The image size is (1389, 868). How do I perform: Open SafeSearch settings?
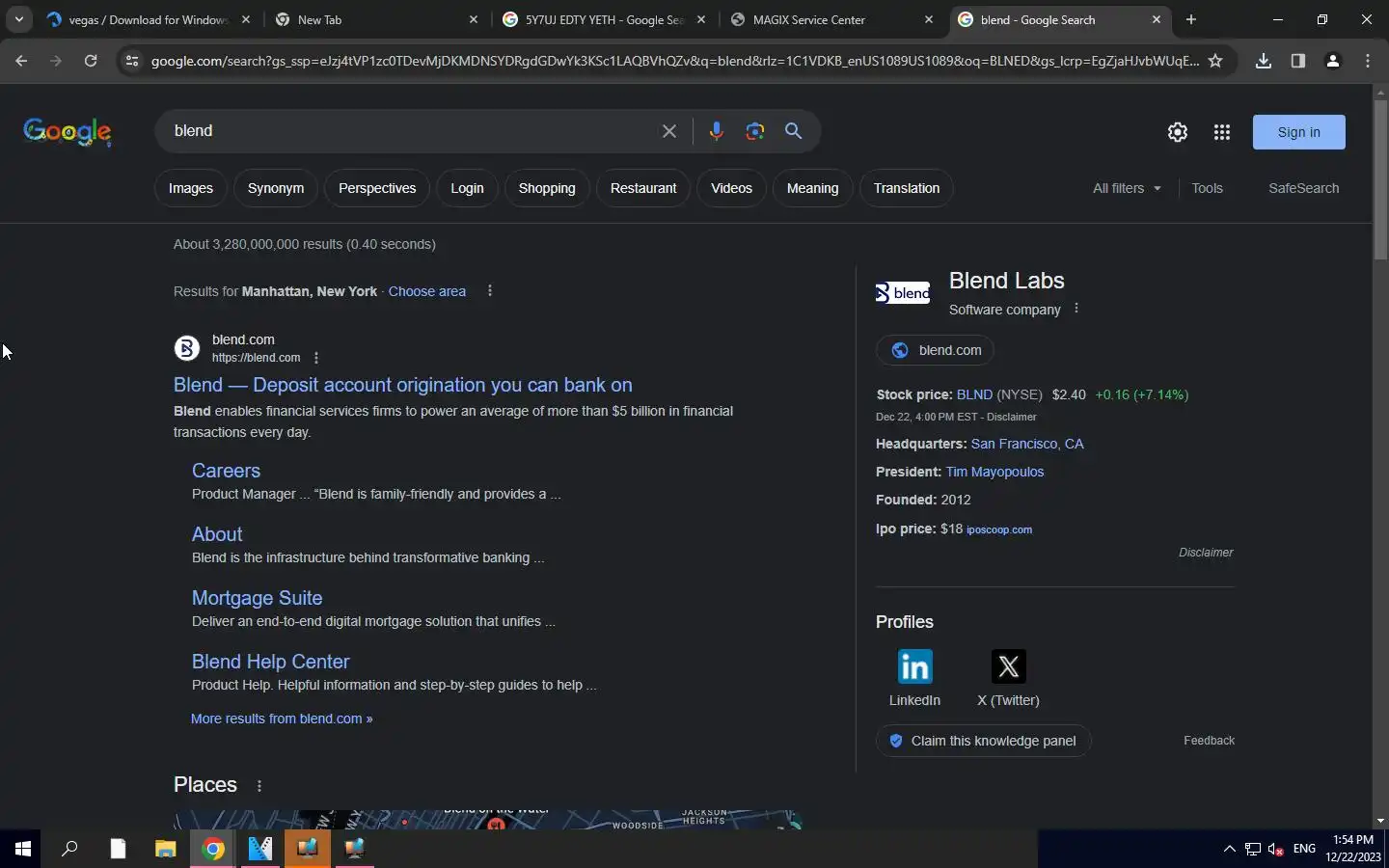click(1303, 188)
